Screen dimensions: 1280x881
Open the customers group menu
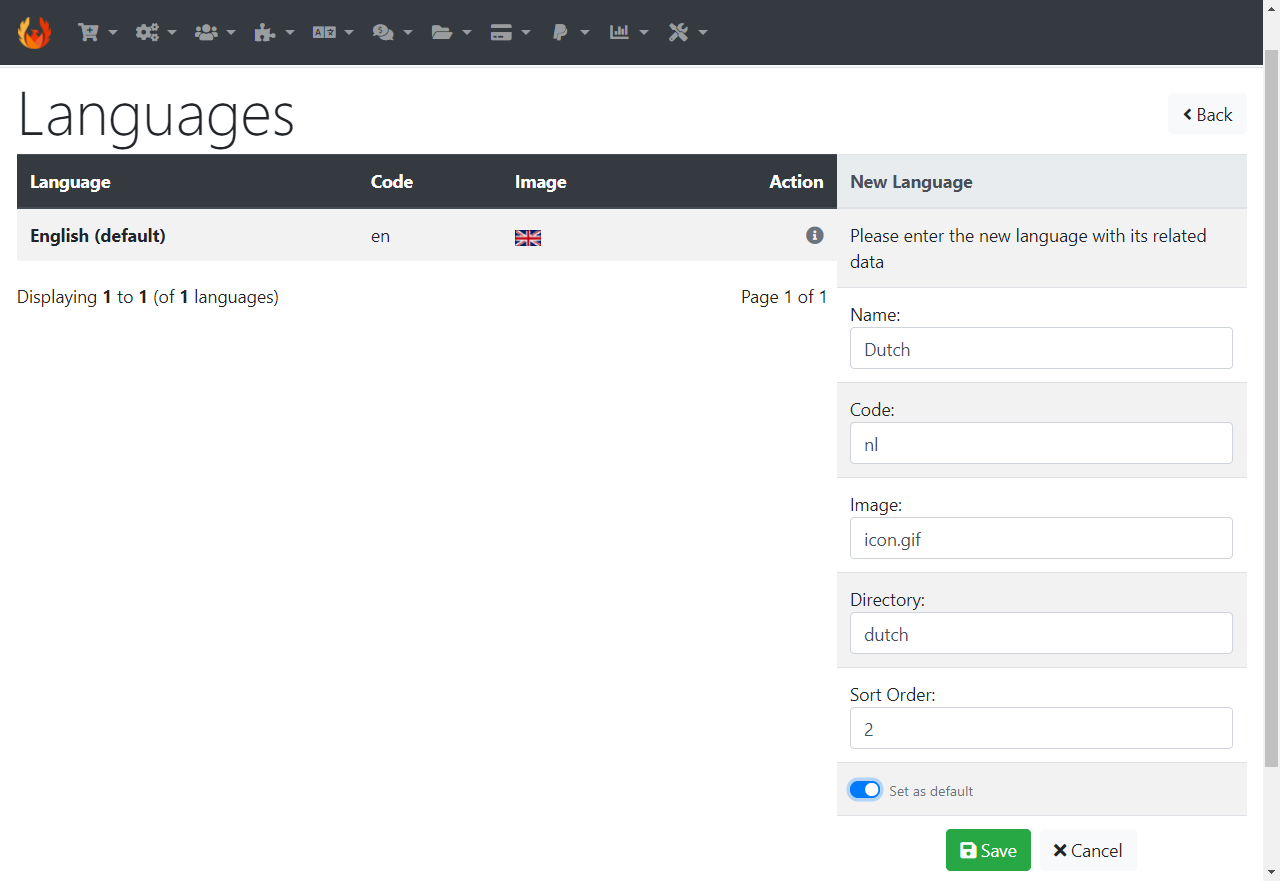pyautogui.click(x=215, y=32)
